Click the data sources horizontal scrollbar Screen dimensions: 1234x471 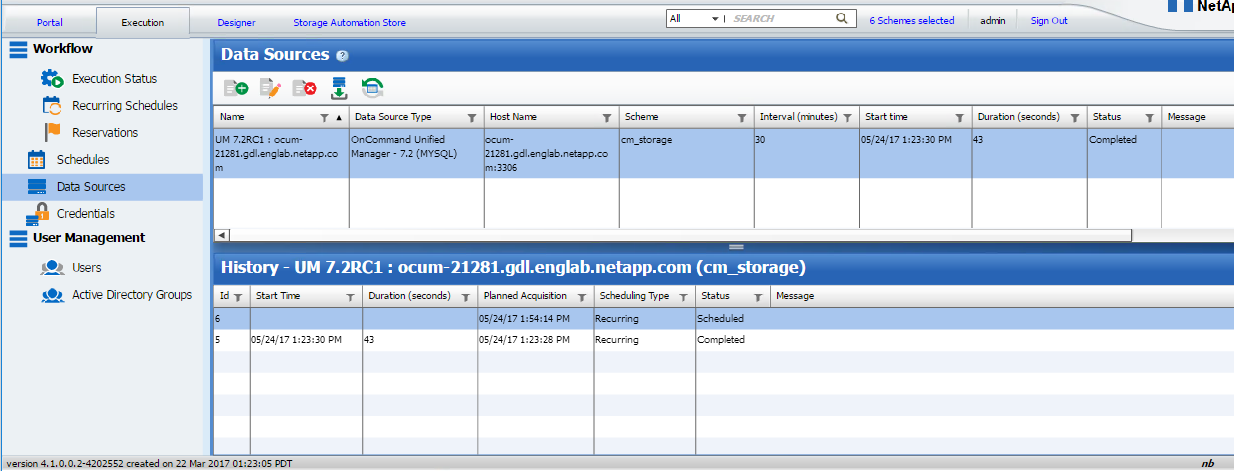pos(679,235)
